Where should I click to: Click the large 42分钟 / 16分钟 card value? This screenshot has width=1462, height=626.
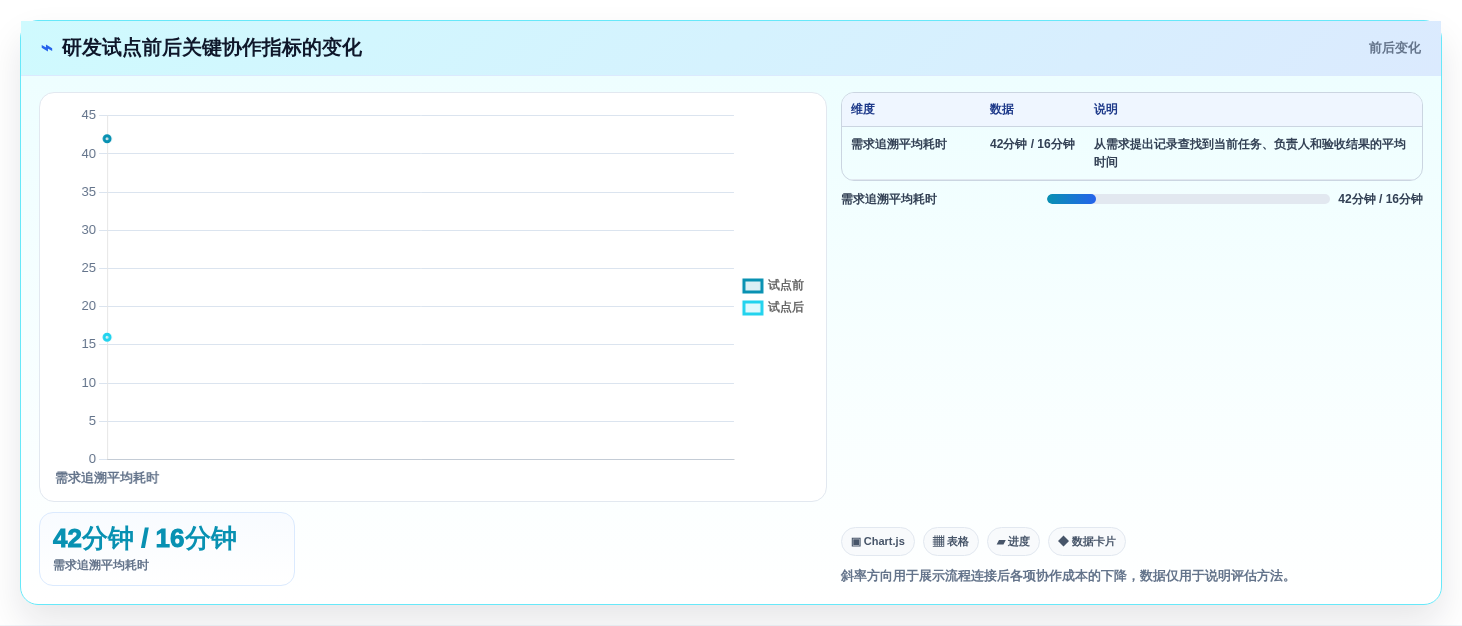pyautogui.click(x=144, y=538)
